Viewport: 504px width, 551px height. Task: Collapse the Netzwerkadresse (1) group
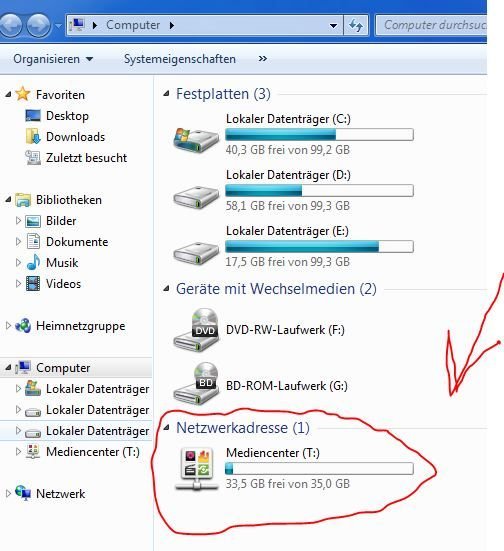pos(166,428)
